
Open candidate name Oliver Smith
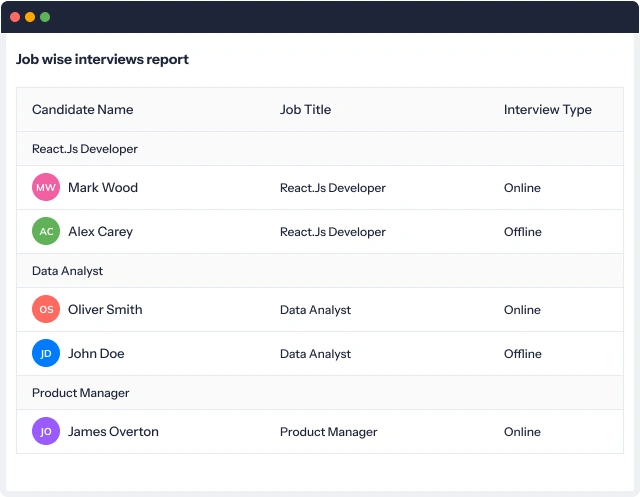coord(105,310)
